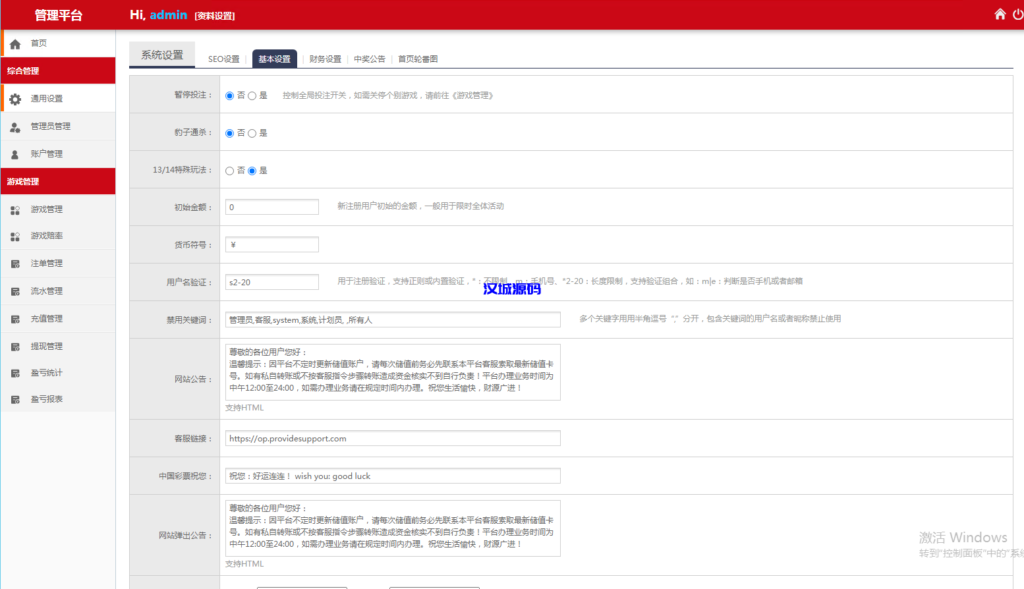Click the 货币符号 input showing ¥
Screen dimensions: 1024x589
tap(272, 243)
